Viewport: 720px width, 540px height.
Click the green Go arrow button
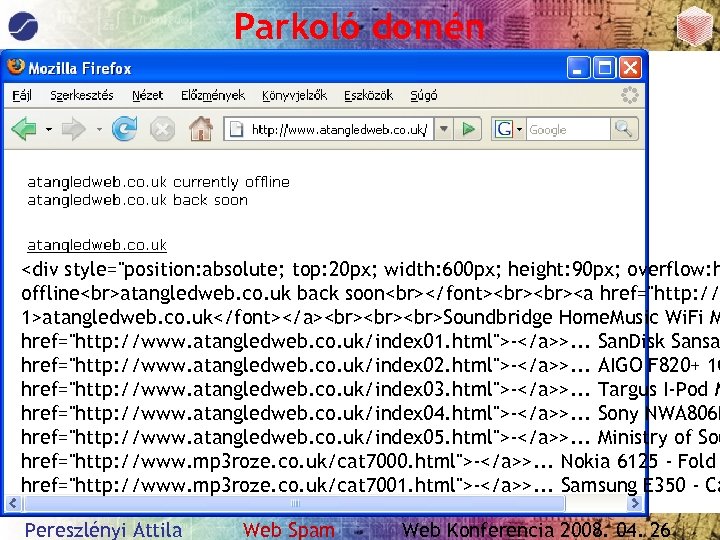(x=468, y=129)
